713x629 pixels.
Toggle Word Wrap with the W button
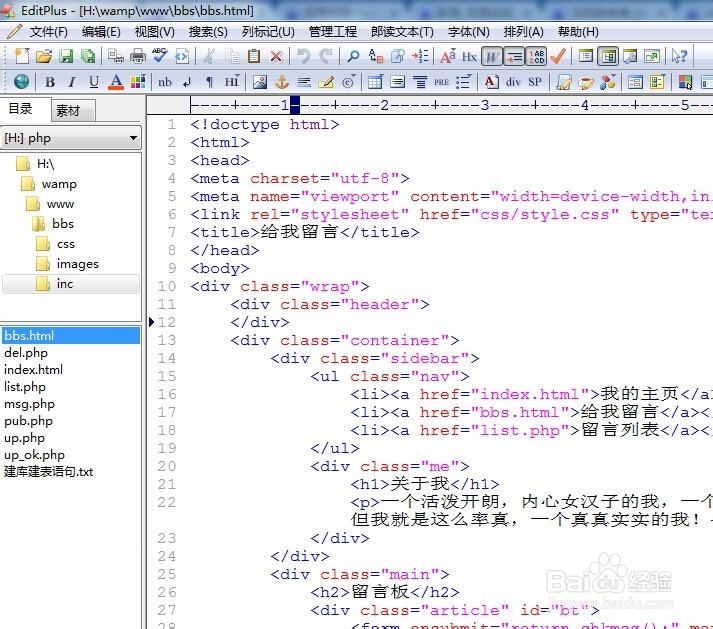pyautogui.click(x=492, y=56)
